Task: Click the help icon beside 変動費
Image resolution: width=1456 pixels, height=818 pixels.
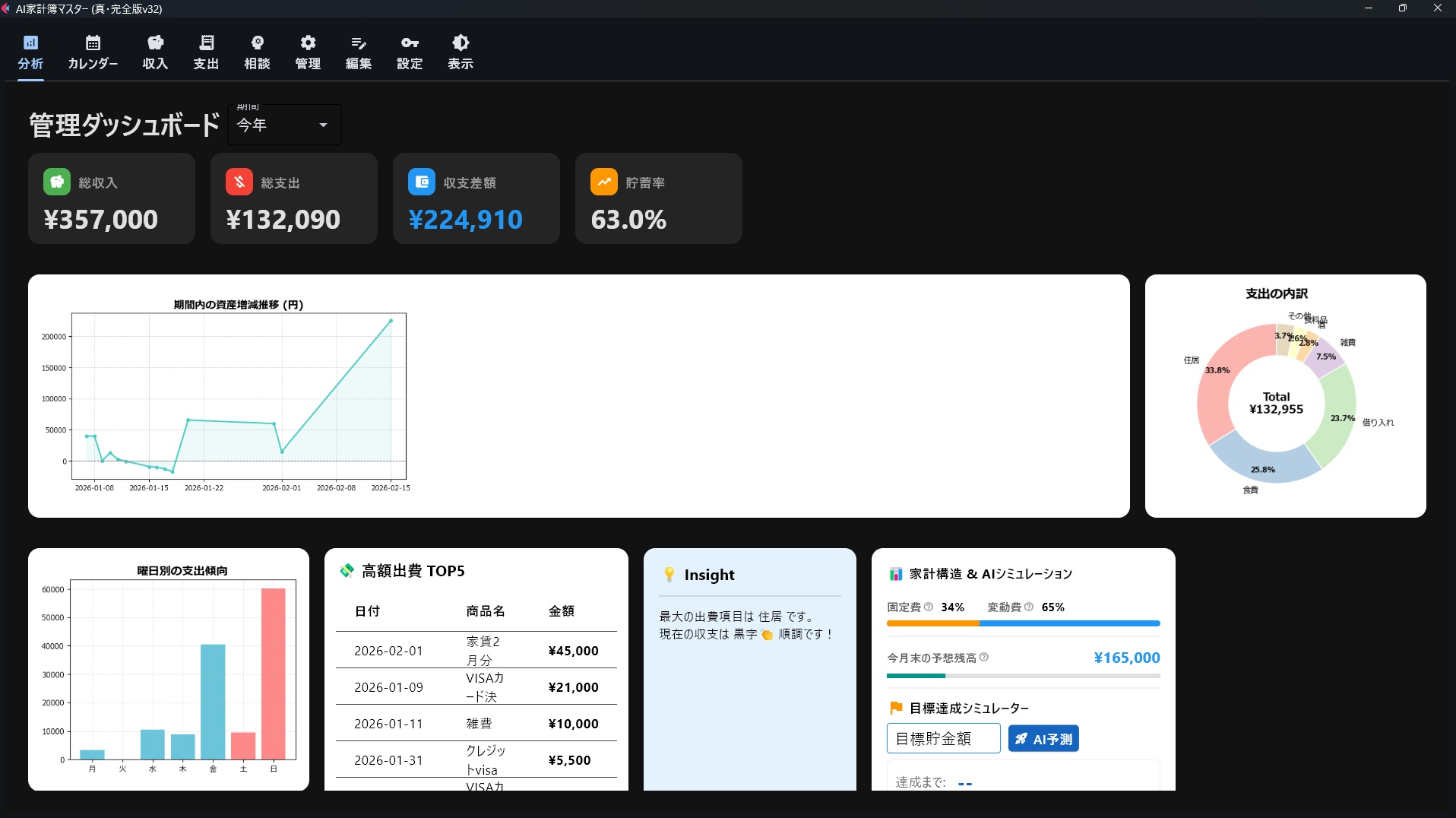Action: coord(1029,607)
